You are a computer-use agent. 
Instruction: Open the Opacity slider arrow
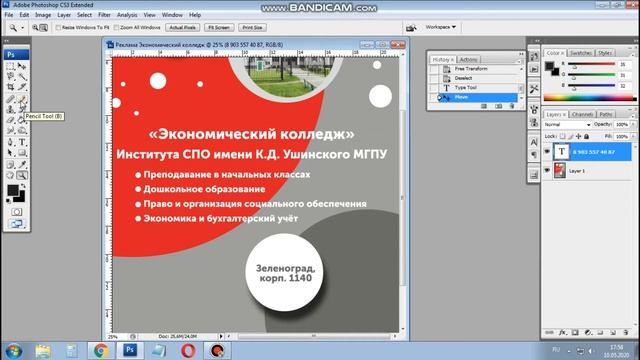point(633,124)
